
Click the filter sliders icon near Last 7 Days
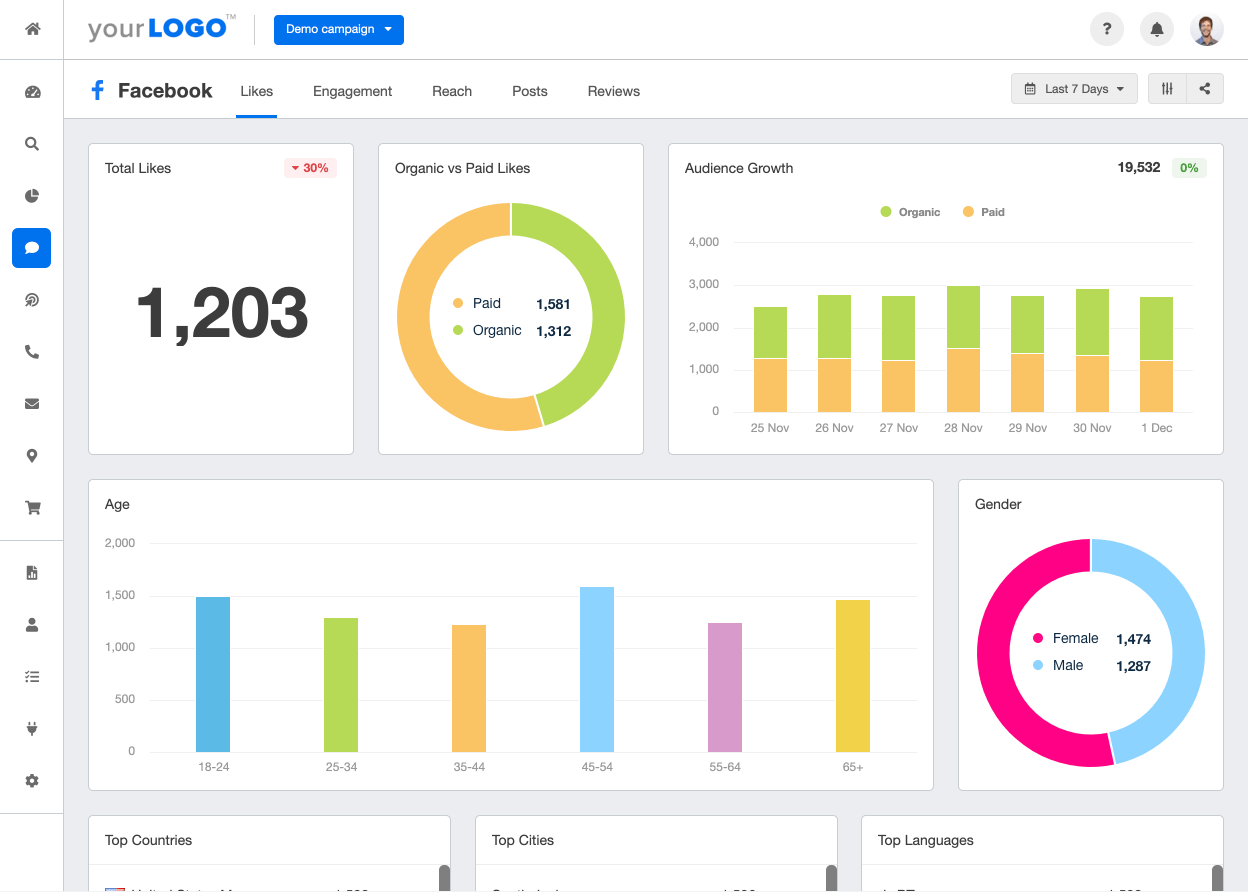(x=1166, y=88)
